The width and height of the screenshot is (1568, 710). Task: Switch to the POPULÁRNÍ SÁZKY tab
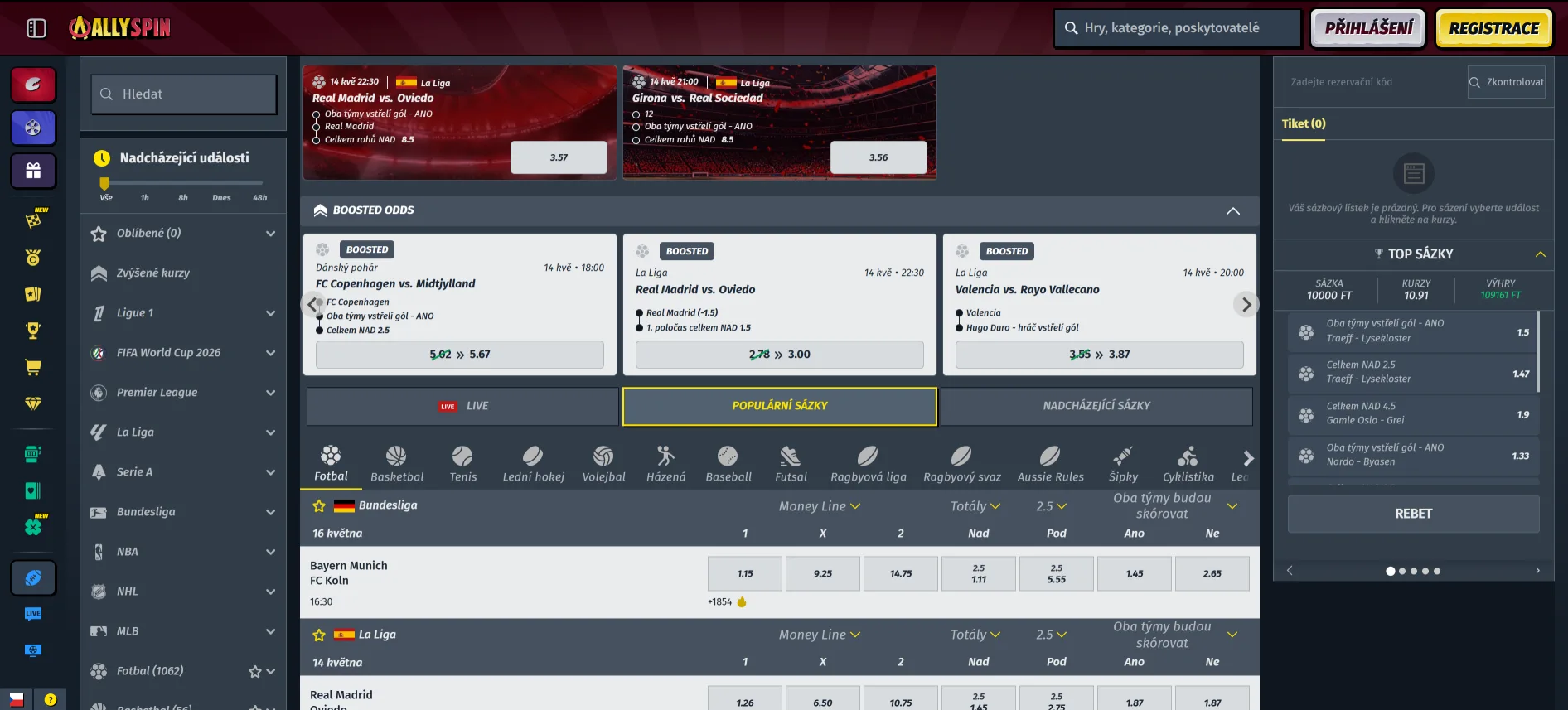[x=780, y=406]
